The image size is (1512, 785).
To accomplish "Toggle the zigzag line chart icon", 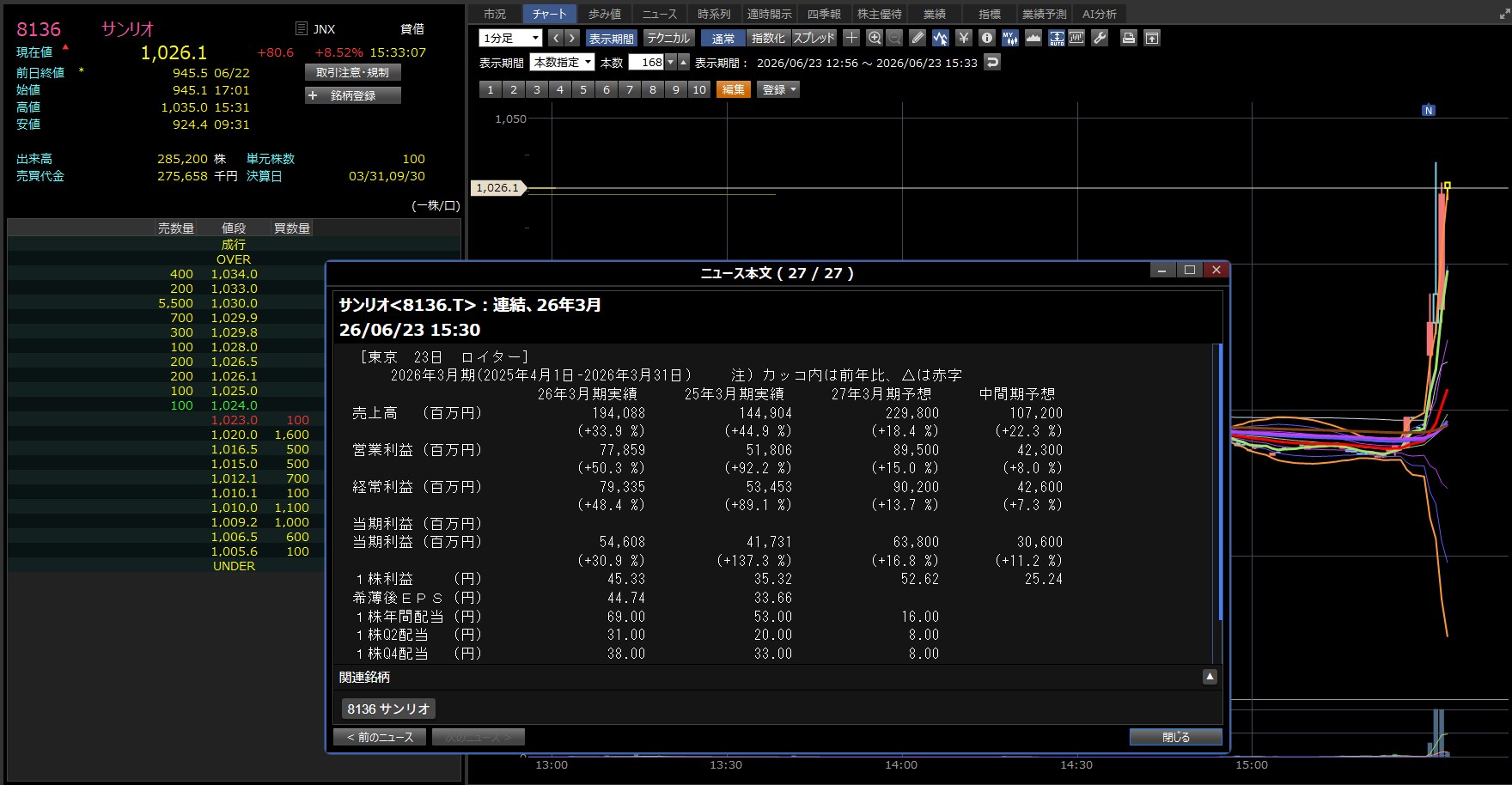I will (941, 38).
